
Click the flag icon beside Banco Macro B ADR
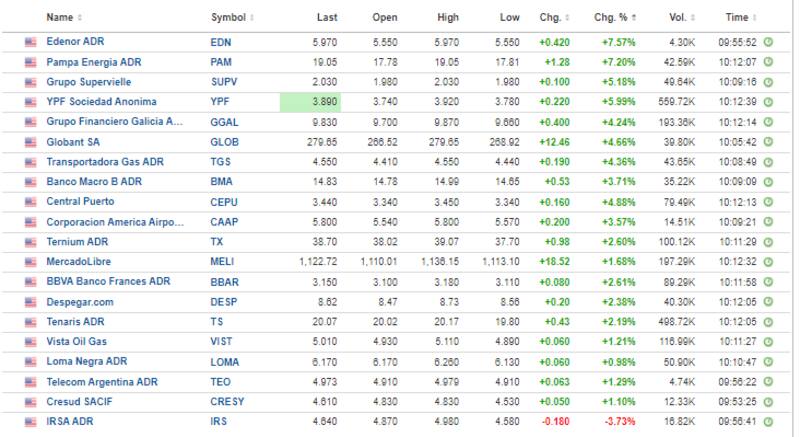[30, 182]
